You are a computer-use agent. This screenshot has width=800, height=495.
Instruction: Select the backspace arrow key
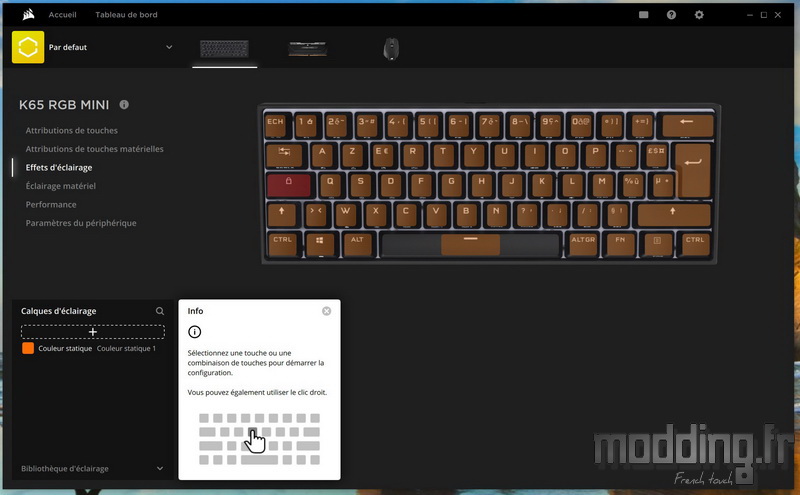687,125
